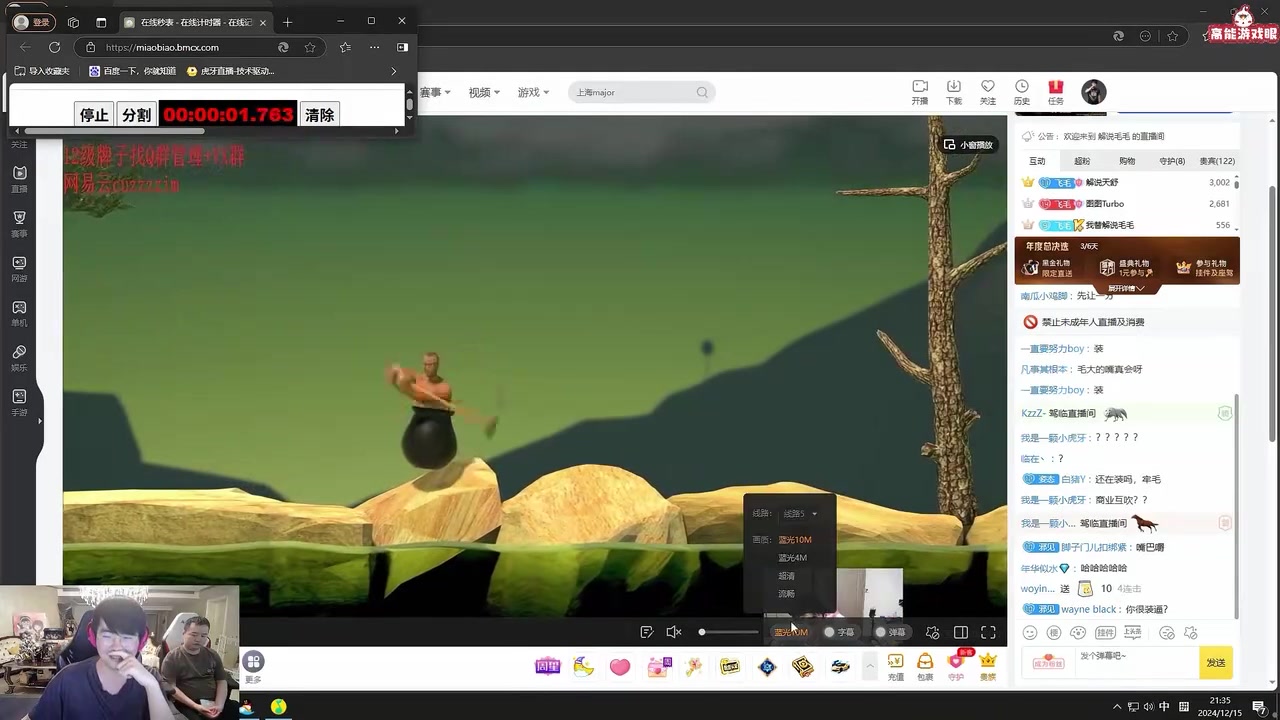1280x720 pixels.
Task: Unmute the player via speaker icon
Action: pyautogui.click(x=674, y=632)
